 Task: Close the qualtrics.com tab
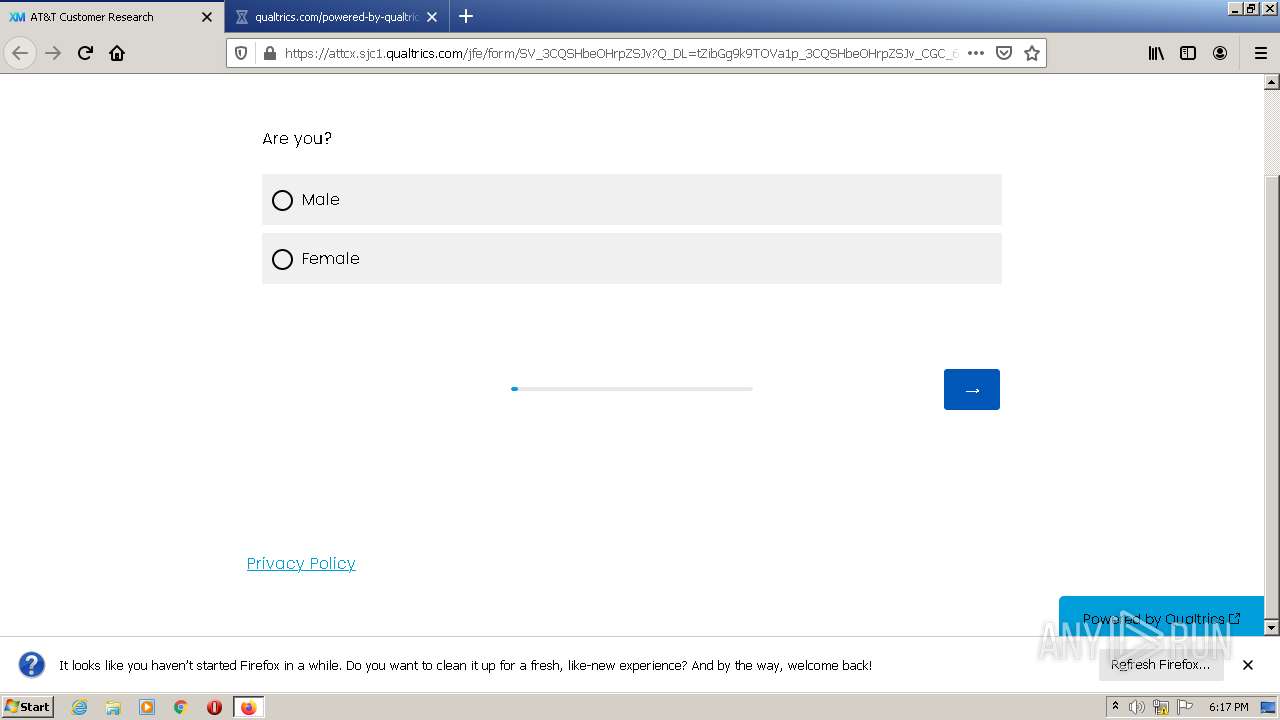432,17
